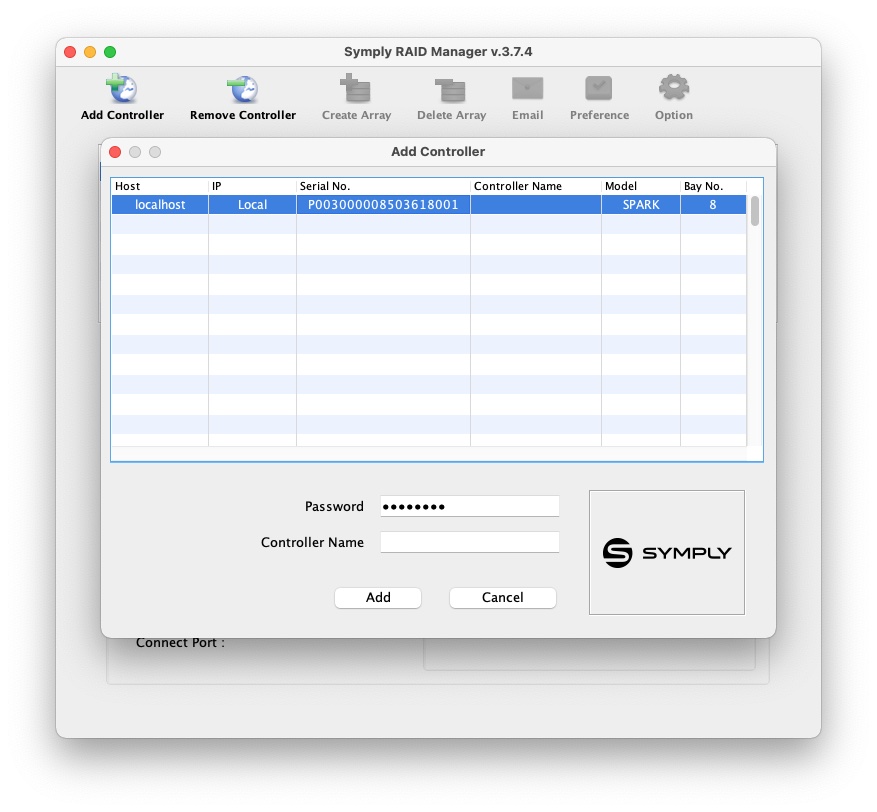Close the Add Controller dialog
Screen dimensions: 877x812
pos(115,152)
